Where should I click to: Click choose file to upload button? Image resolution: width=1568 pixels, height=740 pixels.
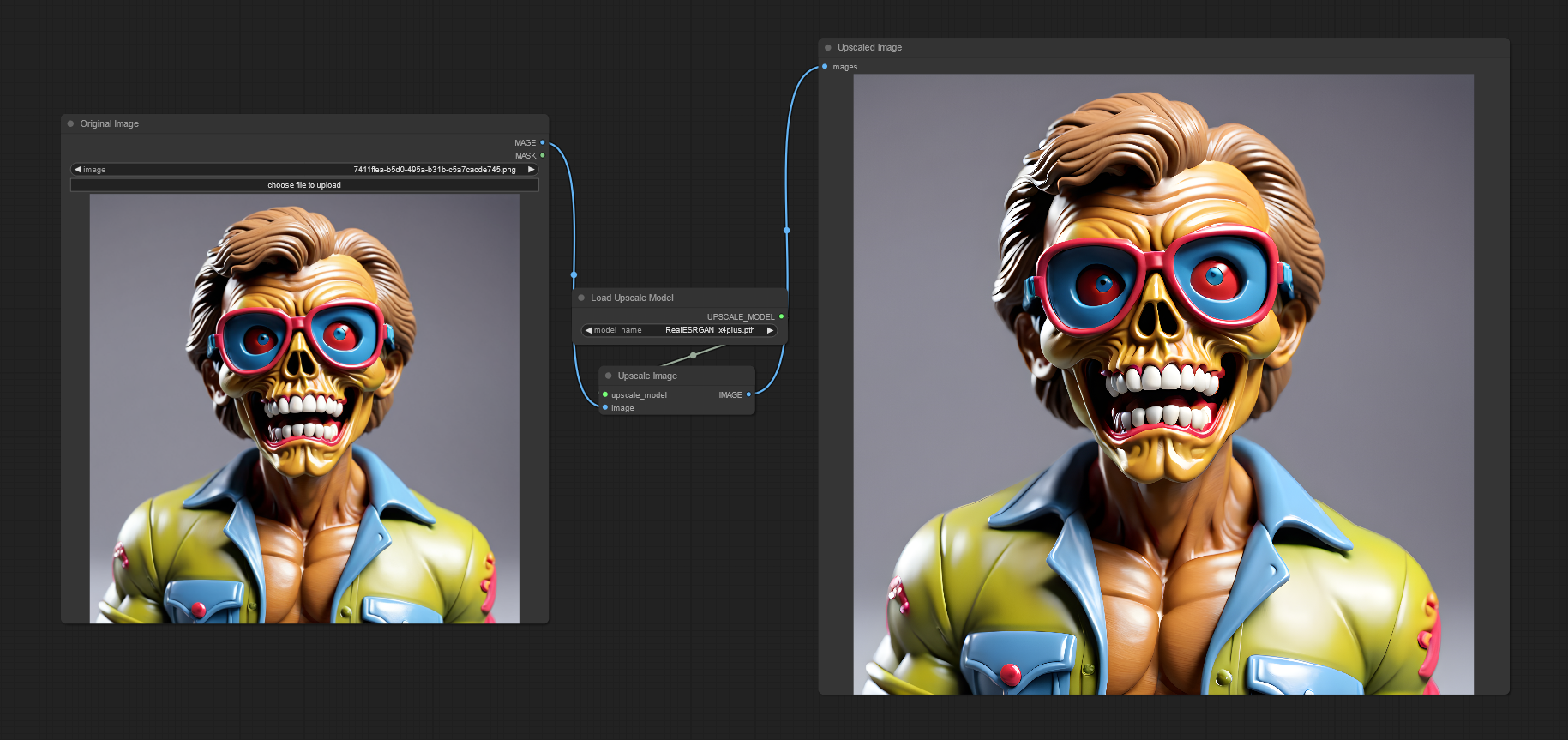304,185
